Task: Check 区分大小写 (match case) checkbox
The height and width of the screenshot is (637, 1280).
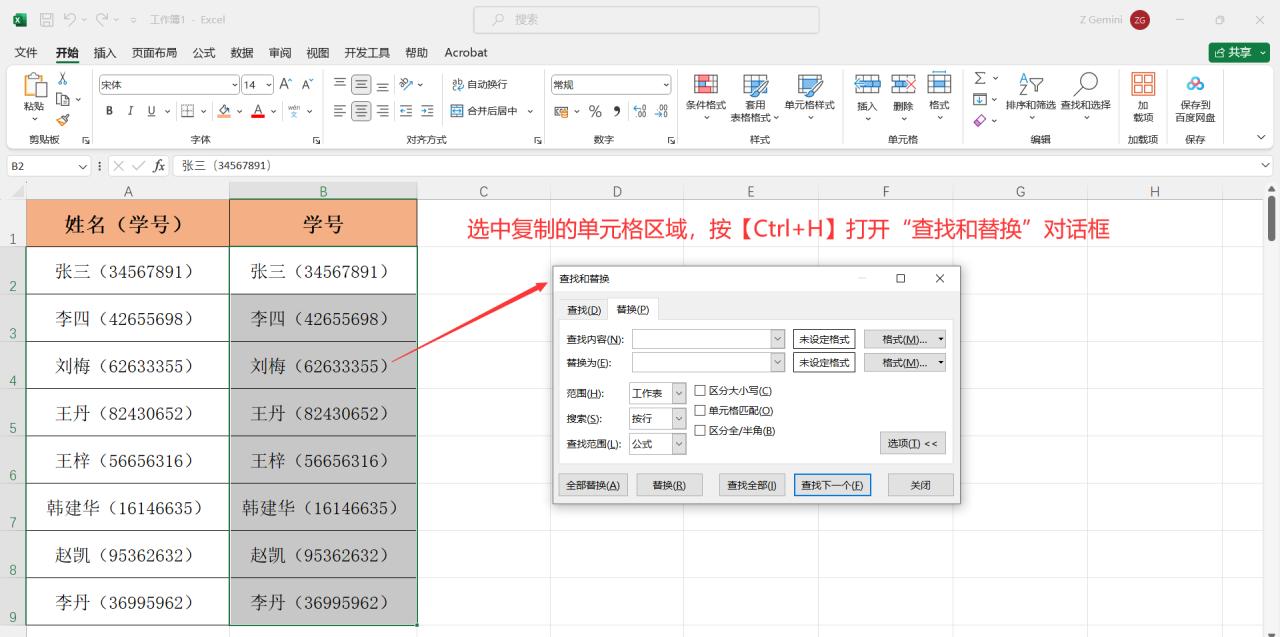Action: (x=700, y=391)
